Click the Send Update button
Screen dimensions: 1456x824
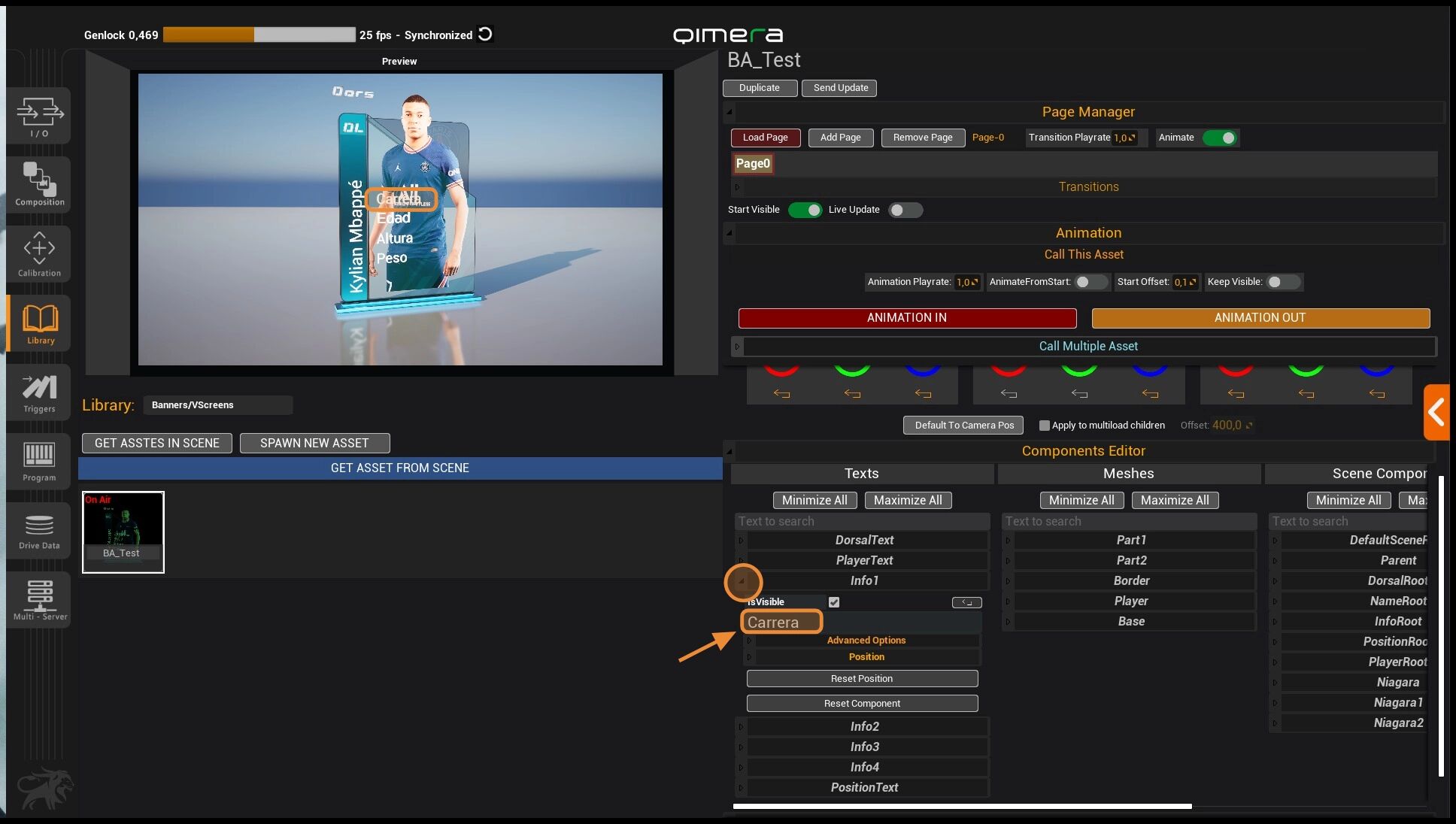[840, 88]
